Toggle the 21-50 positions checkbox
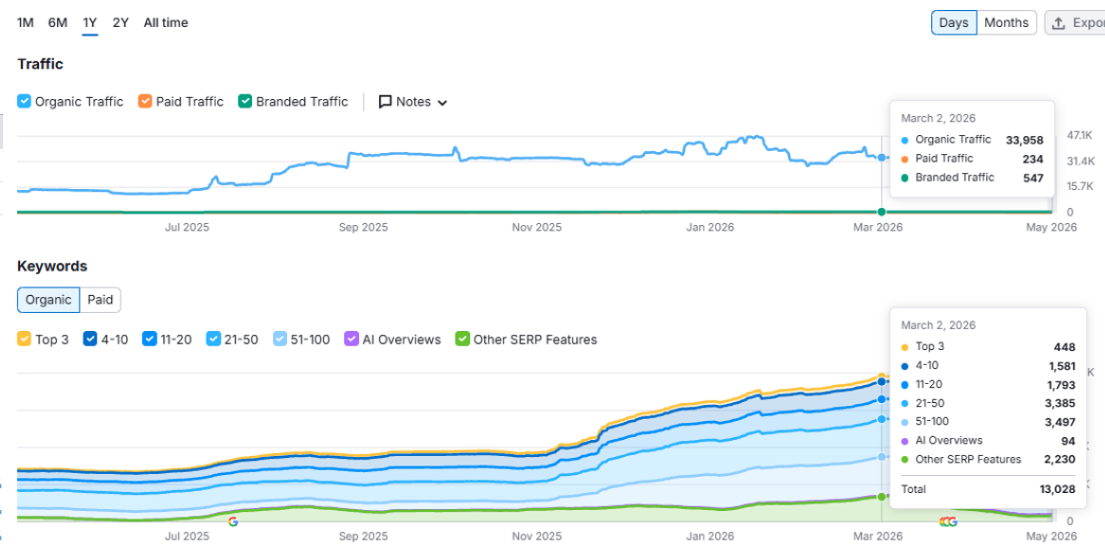The width and height of the screenshot is (1105, 551). (x=214, y=339)
